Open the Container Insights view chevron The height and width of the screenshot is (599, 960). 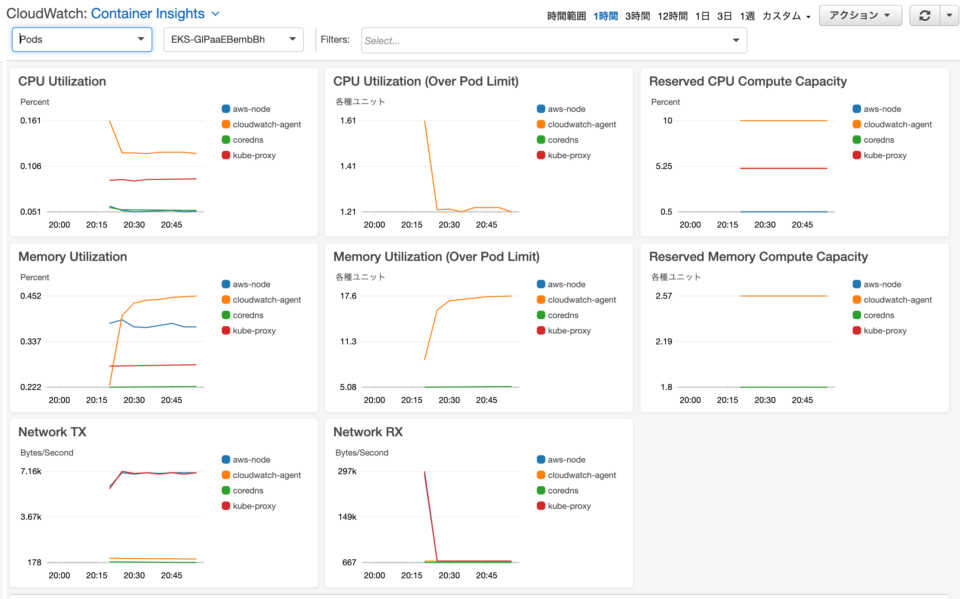tap(215, 13)
